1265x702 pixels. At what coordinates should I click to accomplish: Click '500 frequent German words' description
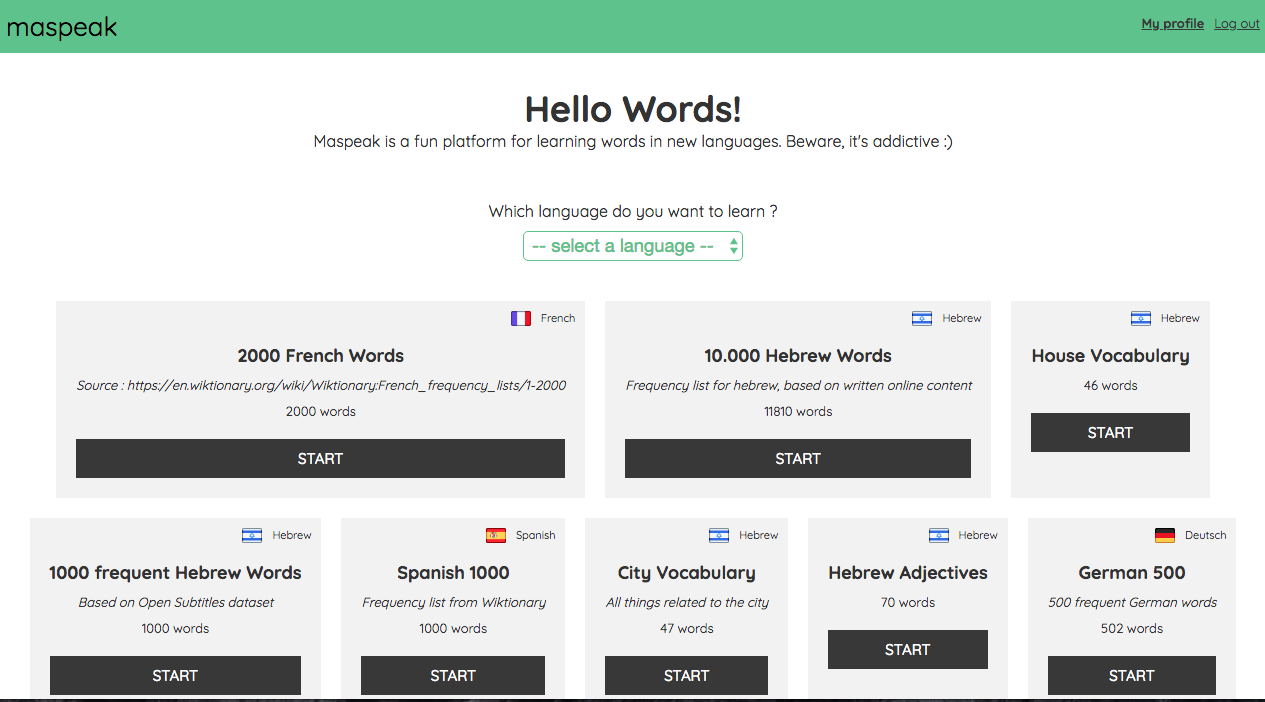[1132, 602]
